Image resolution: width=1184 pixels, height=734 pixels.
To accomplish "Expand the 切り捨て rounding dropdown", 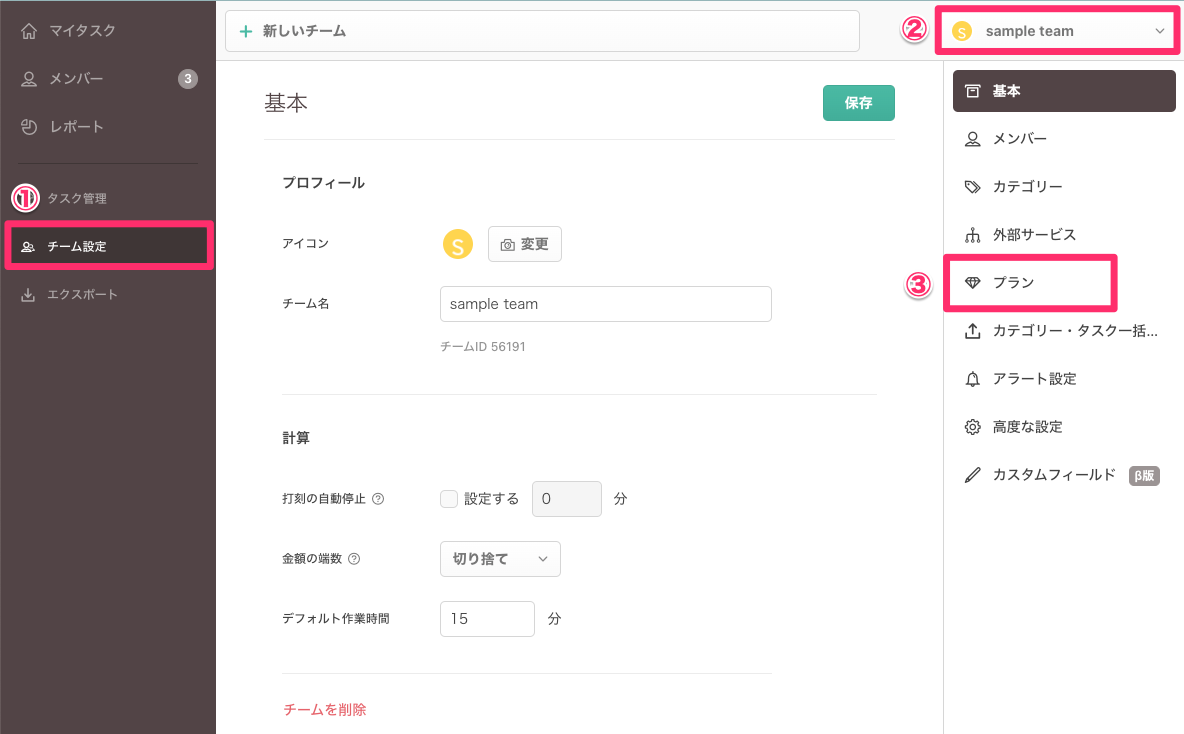I will (x=500, y=559).
